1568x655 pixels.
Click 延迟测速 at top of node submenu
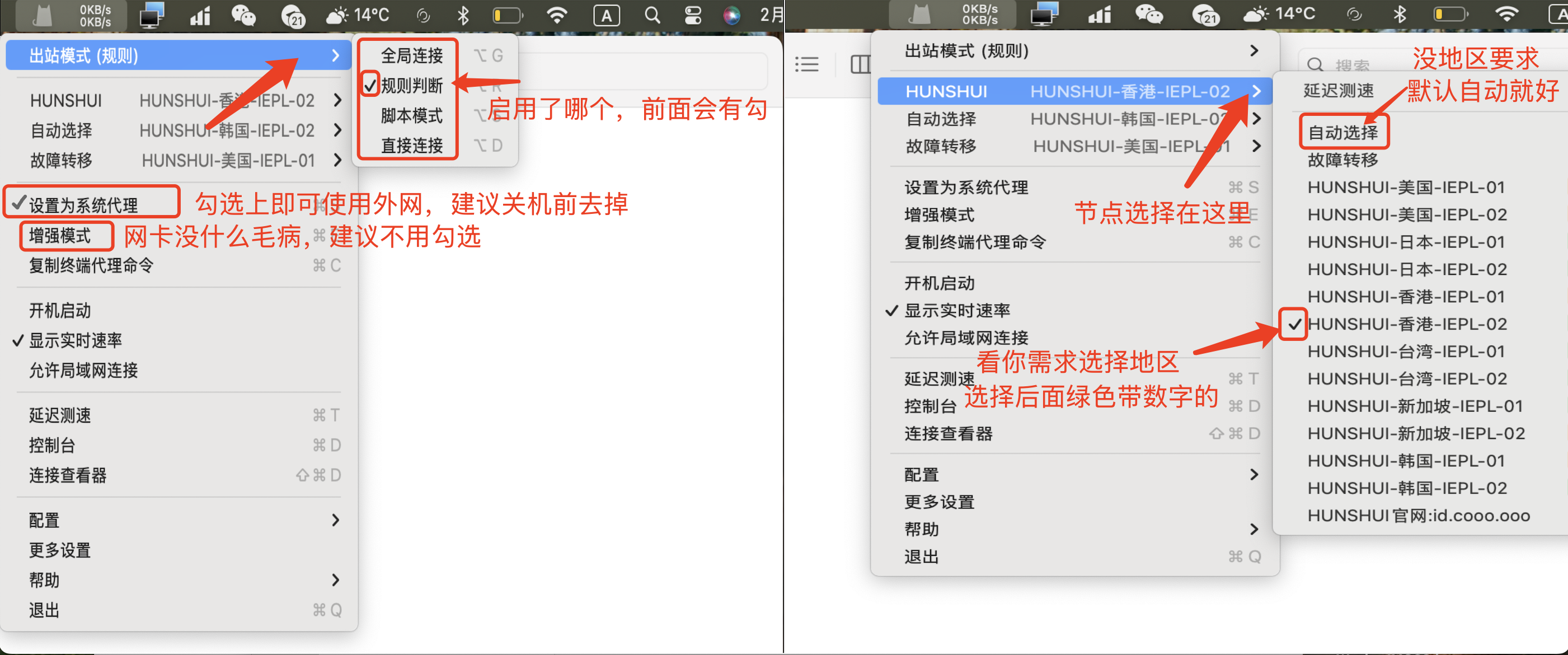click(1338, 91)
